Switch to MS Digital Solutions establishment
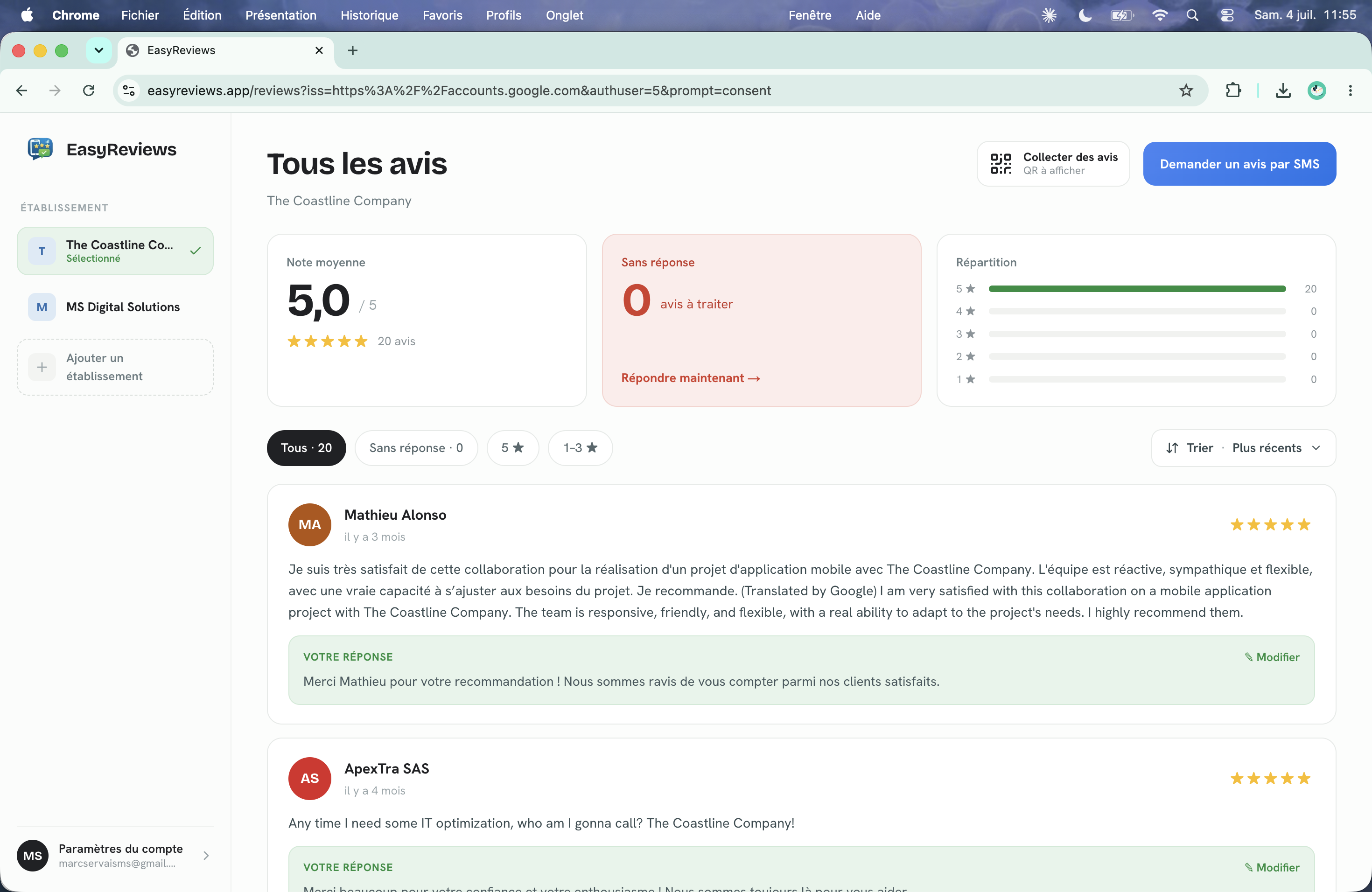 [115, 307]
